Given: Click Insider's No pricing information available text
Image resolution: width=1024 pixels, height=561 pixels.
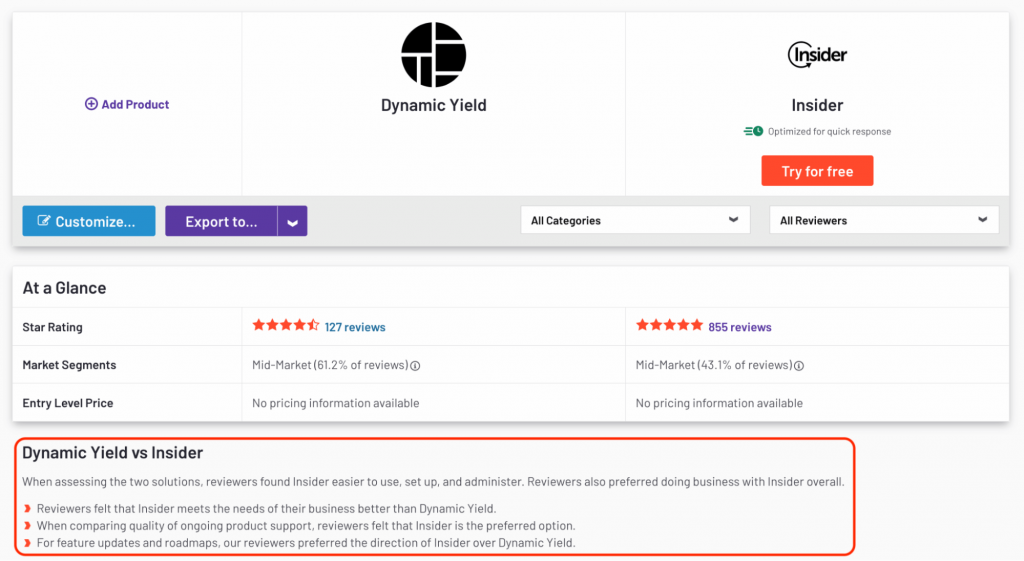Looking at the screenshot, I should (x=719, y=403).
